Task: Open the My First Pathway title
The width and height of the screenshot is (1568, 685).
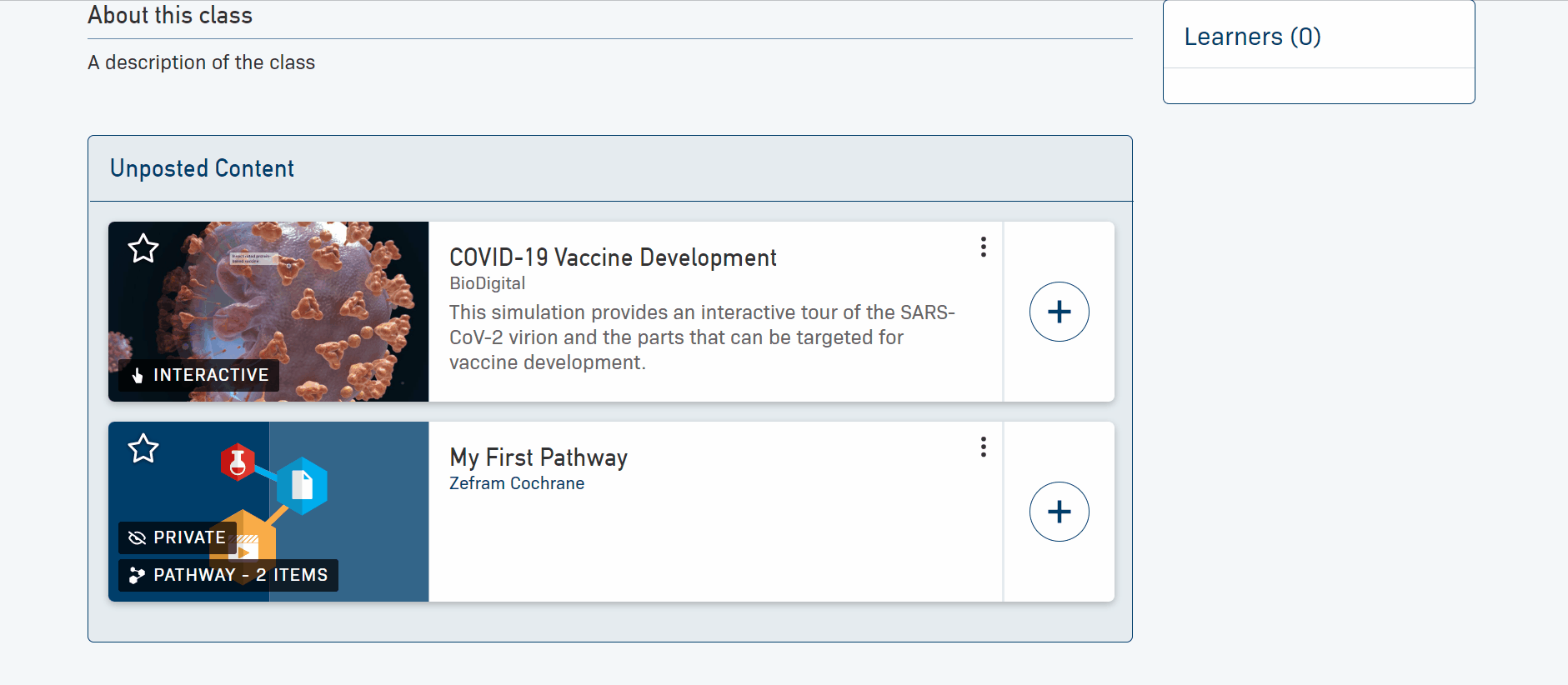Action: point(539,457)
